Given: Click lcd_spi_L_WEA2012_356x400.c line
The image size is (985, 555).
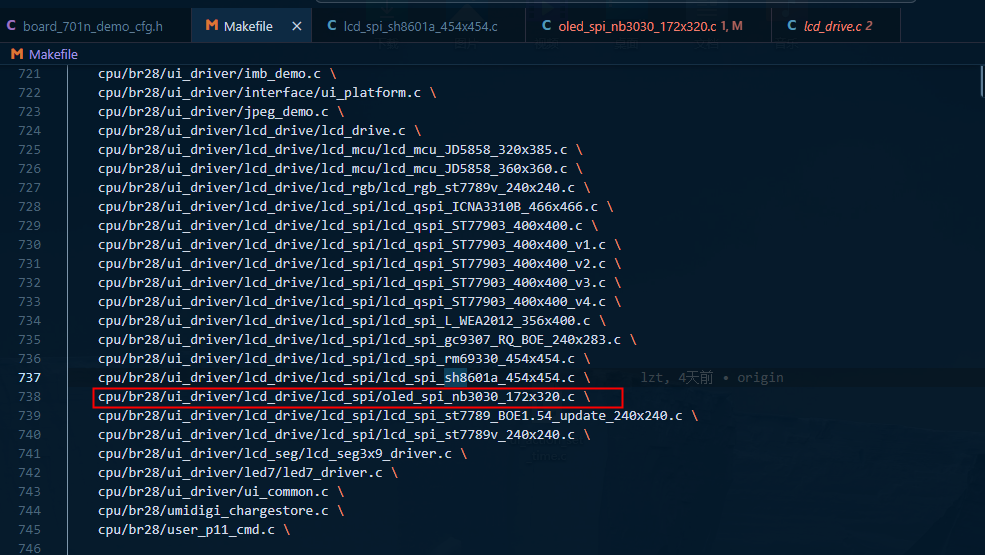Looking at the screenshot, I should pyautogui.click(x=352, y=321).
